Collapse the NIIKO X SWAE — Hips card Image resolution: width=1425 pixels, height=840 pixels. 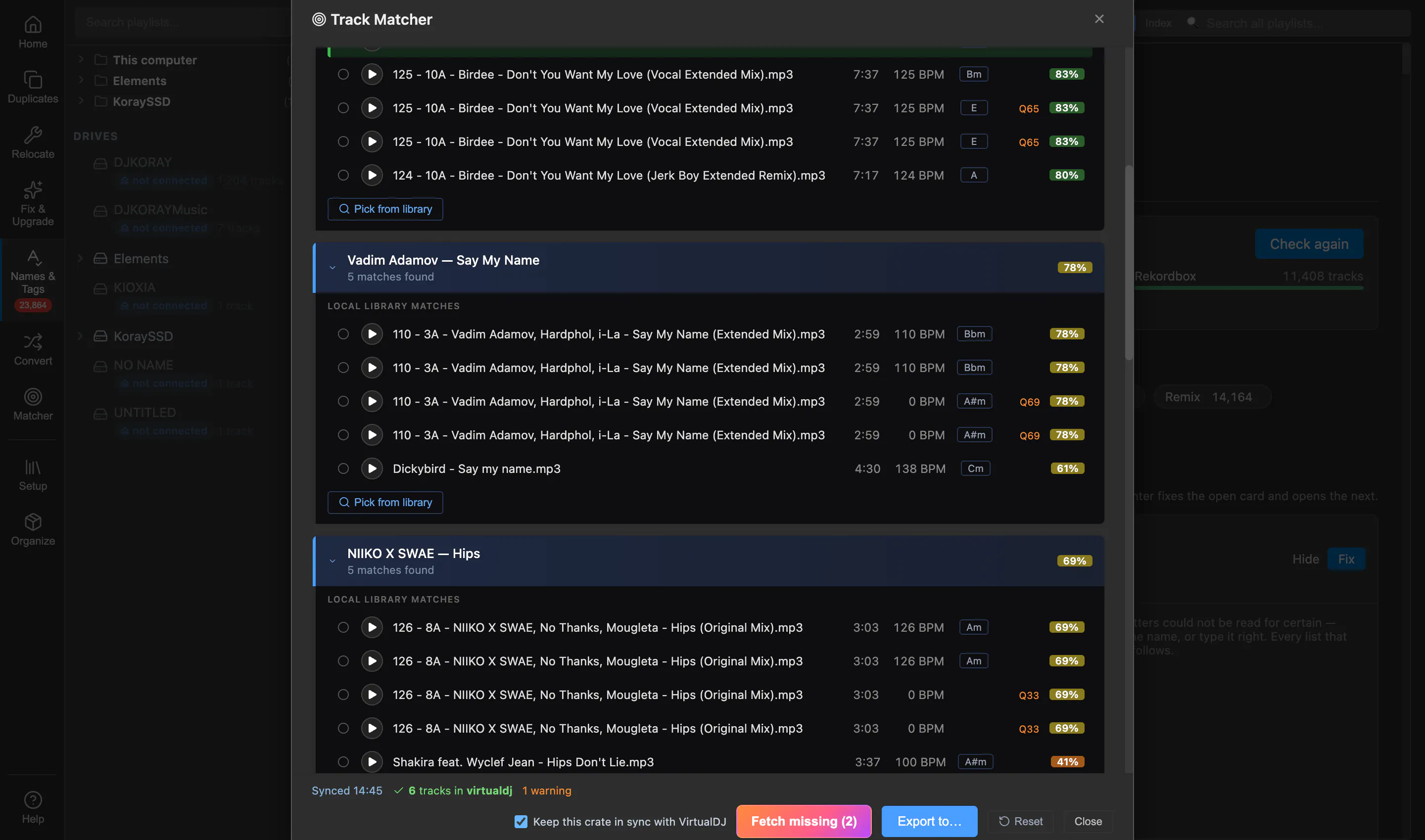[333, 561]
